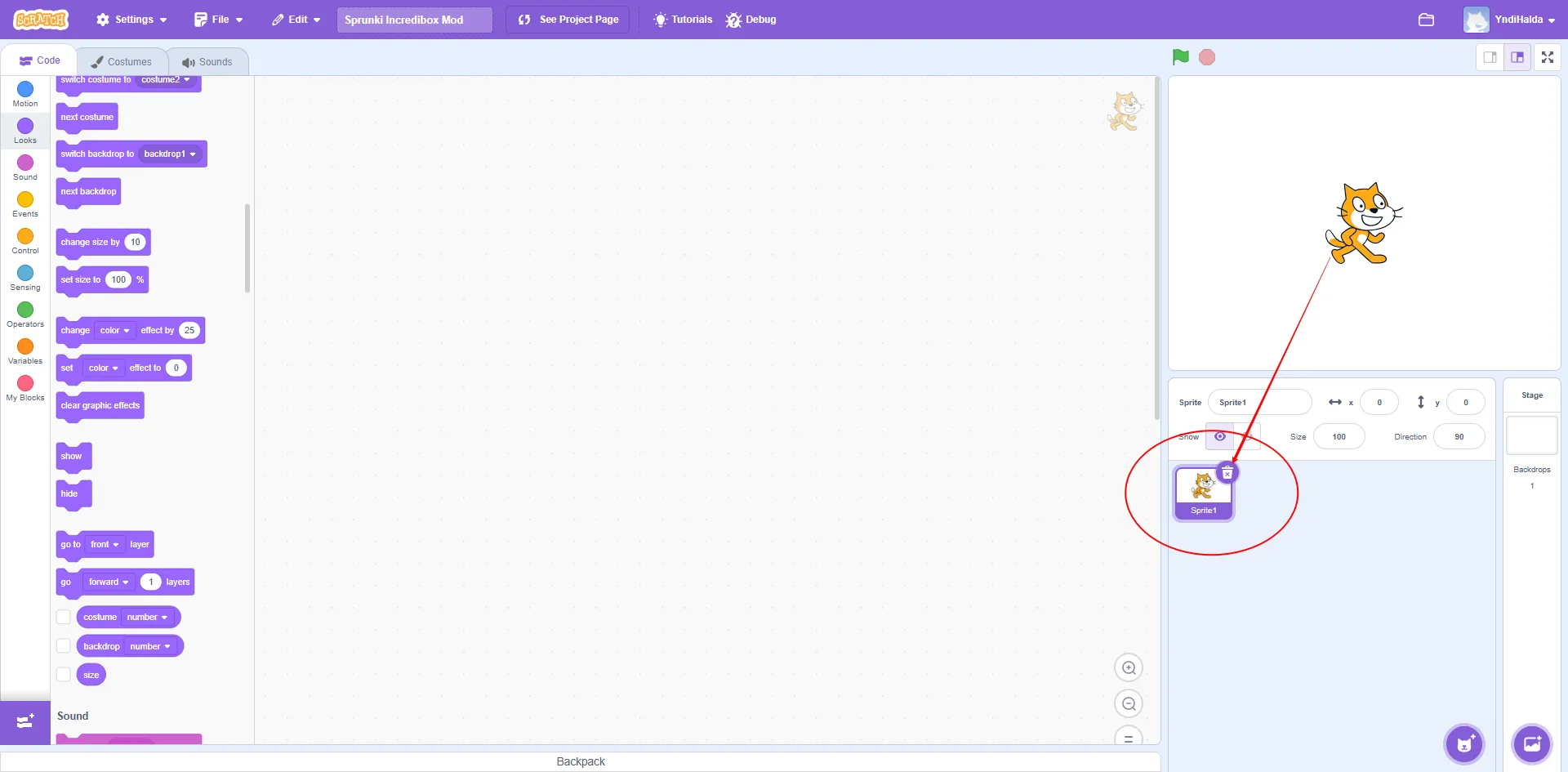Image resolution: width=1568 pixels, height=772 pixels.
Task: Open the Choose a Backdrop button
Action: [1532, 744]
